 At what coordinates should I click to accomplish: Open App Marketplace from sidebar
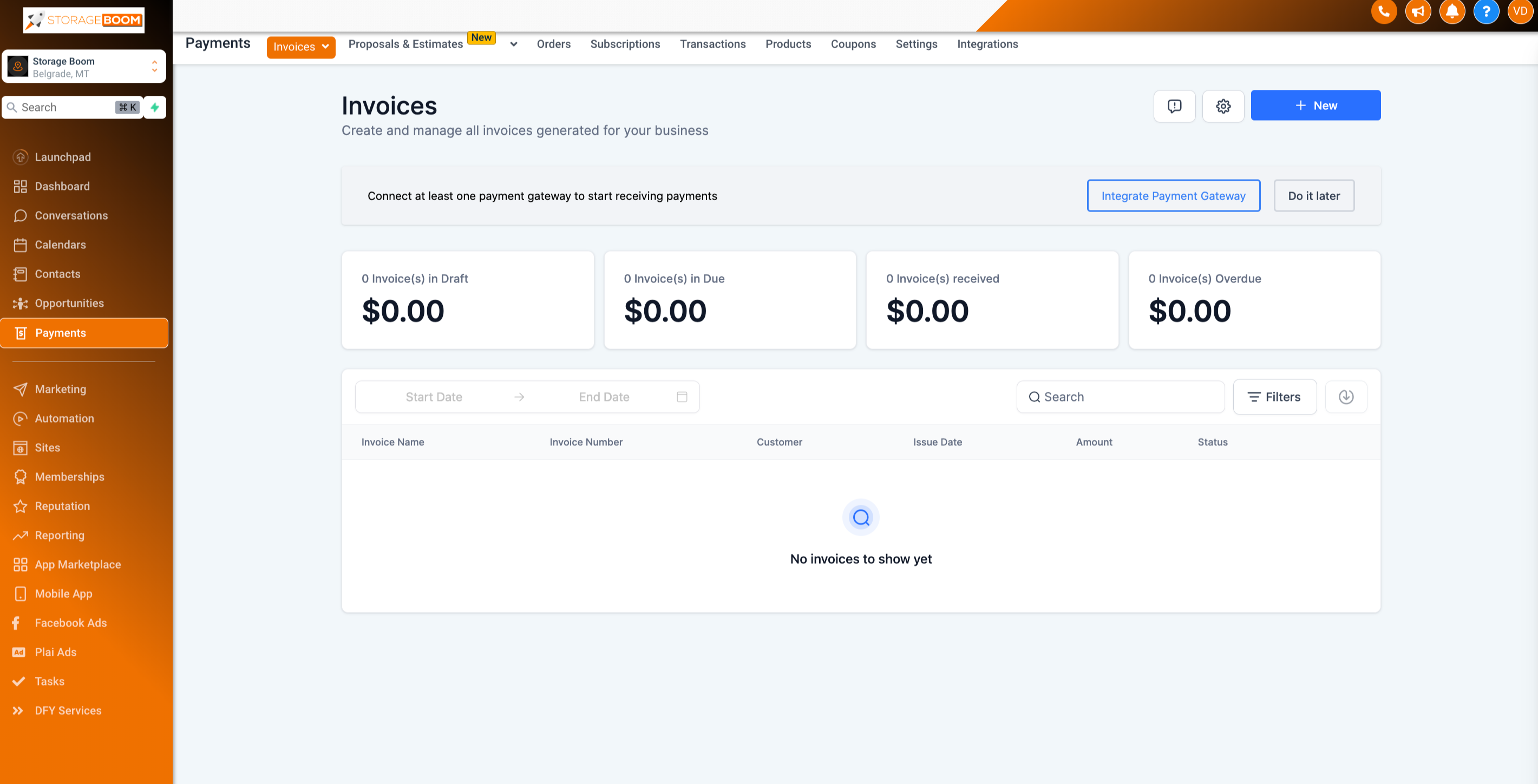click(x=77, y=564)
